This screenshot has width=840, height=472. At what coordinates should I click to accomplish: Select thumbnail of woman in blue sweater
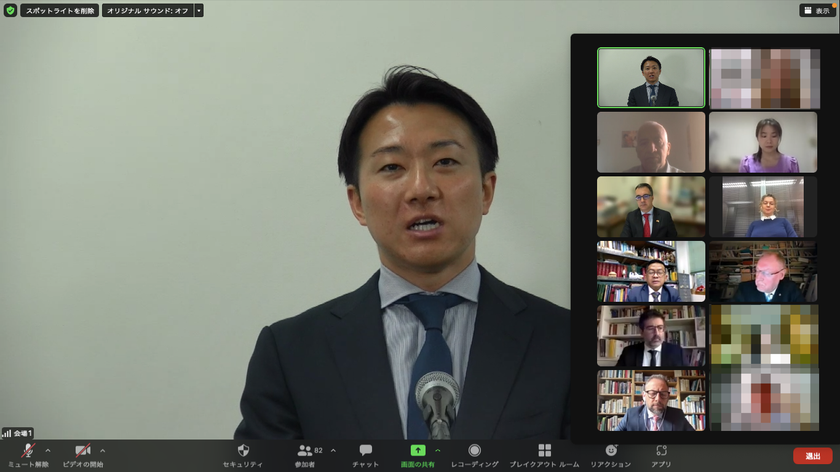[x=763, y=207]
